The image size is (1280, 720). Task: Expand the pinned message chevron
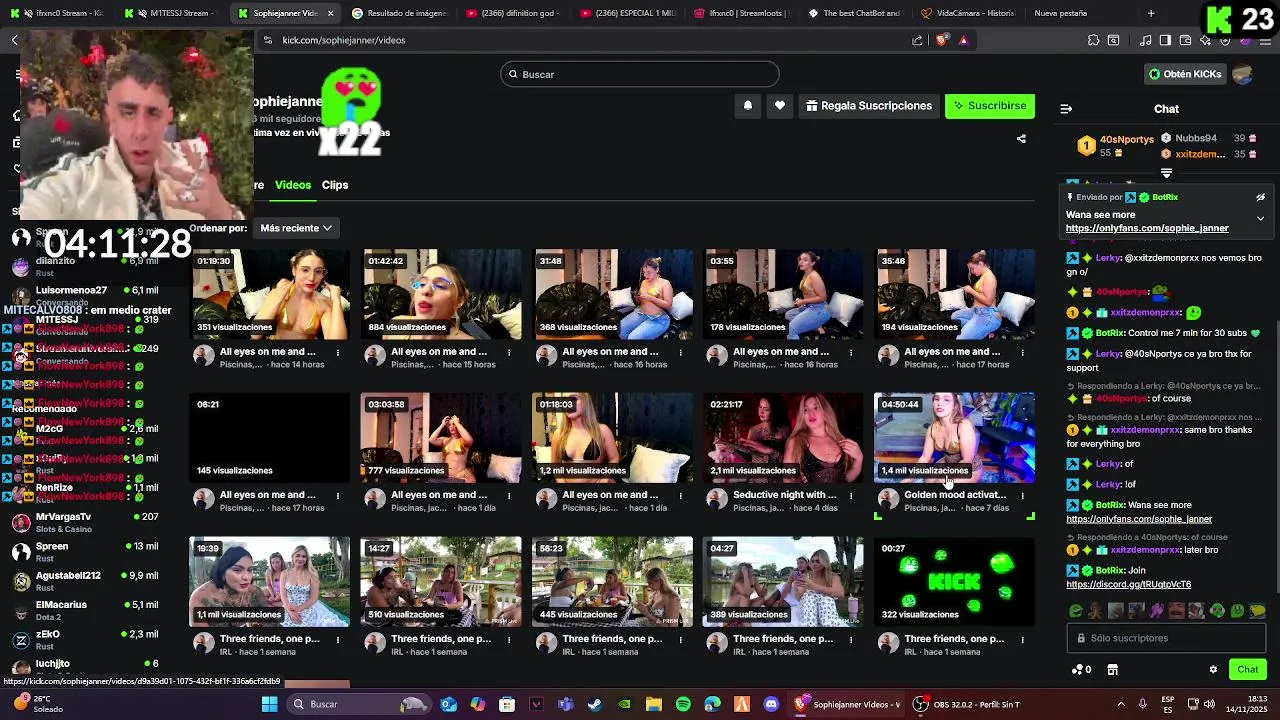tap(1260, 218)
